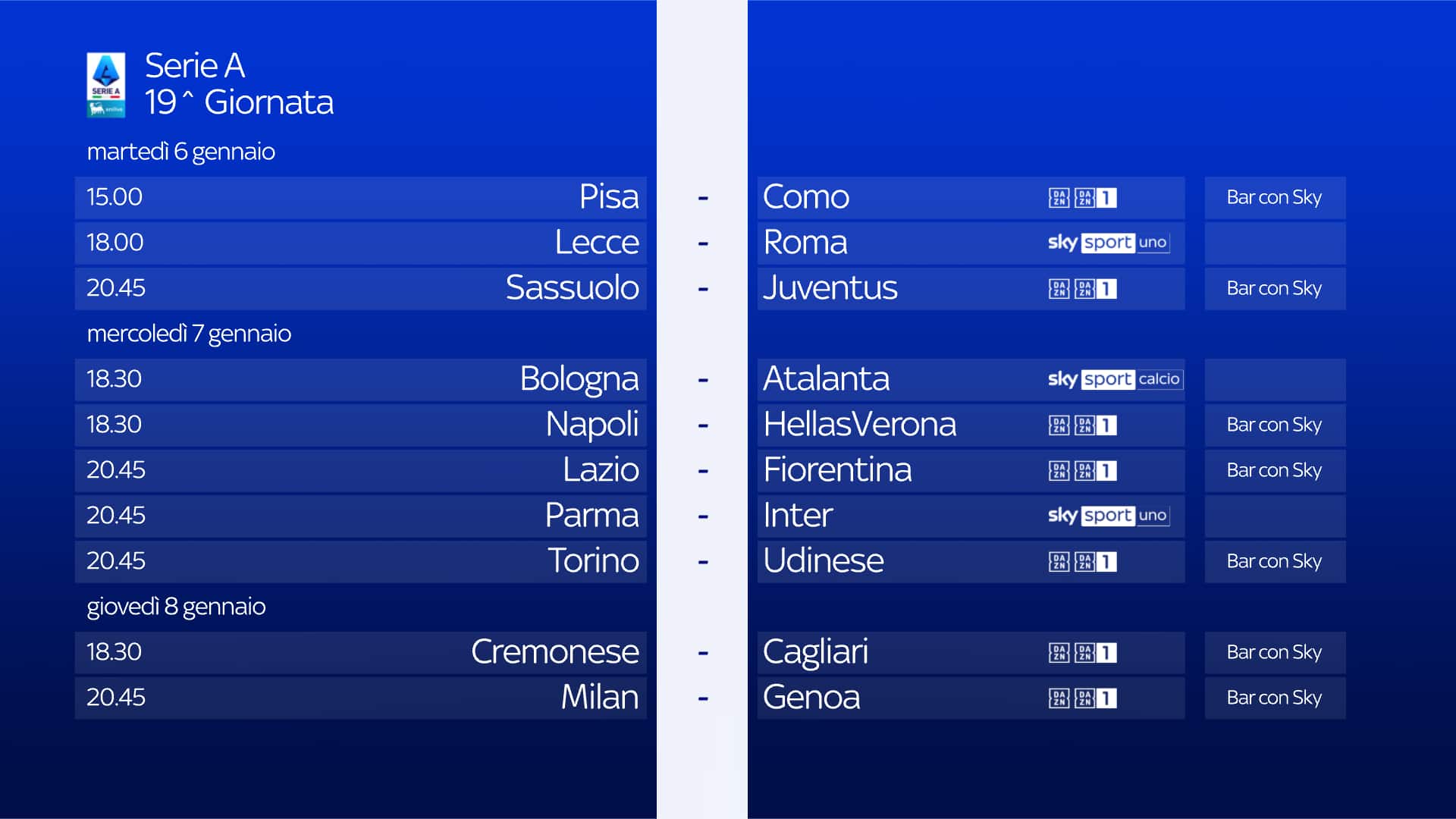Select the giovedì 8 gennaio date heading
Screen dimensions: 1456x819
176,607
